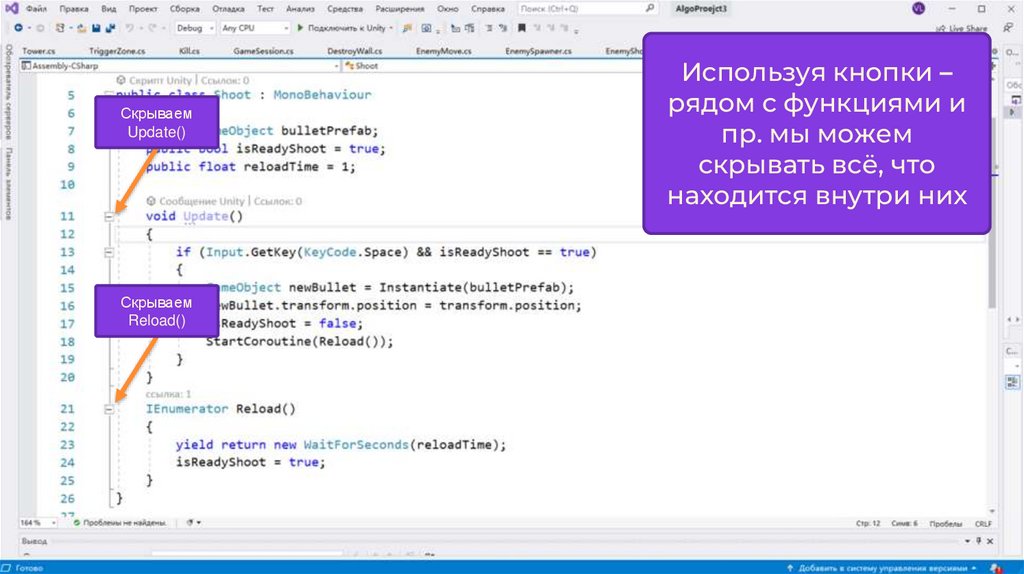This screenshot has width=1024, height=574.
Task: Click the pin icon of Вывод panel
Action: (x=978, y=541)
